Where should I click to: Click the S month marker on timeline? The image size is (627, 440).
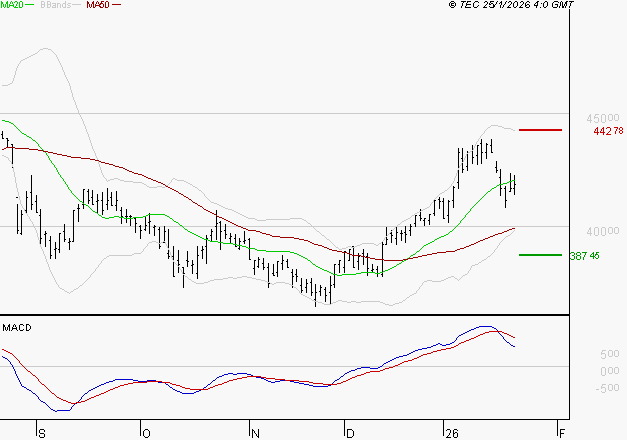click(x=41, y=433)
